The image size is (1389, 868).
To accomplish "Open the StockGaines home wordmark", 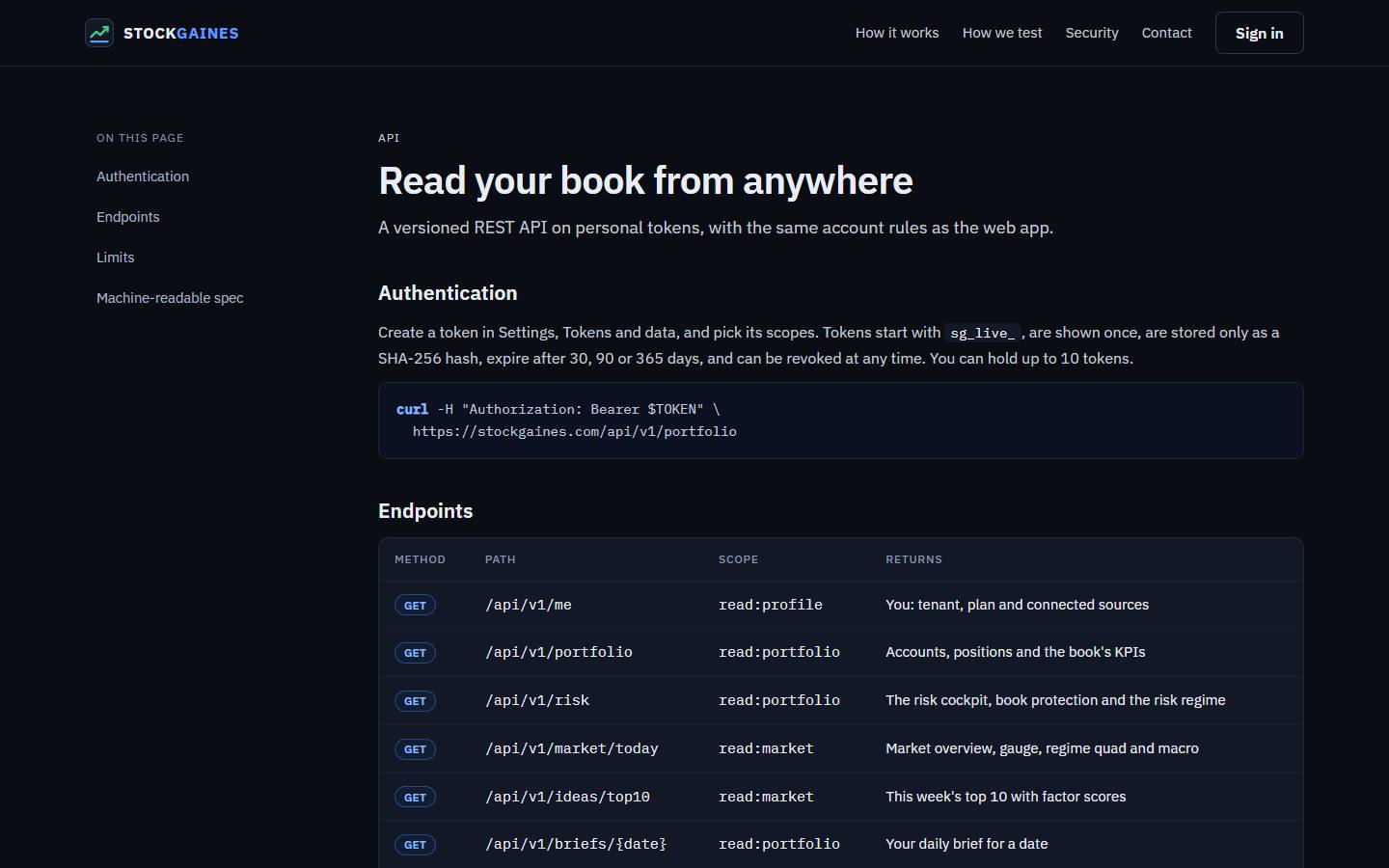I will 181,33.
